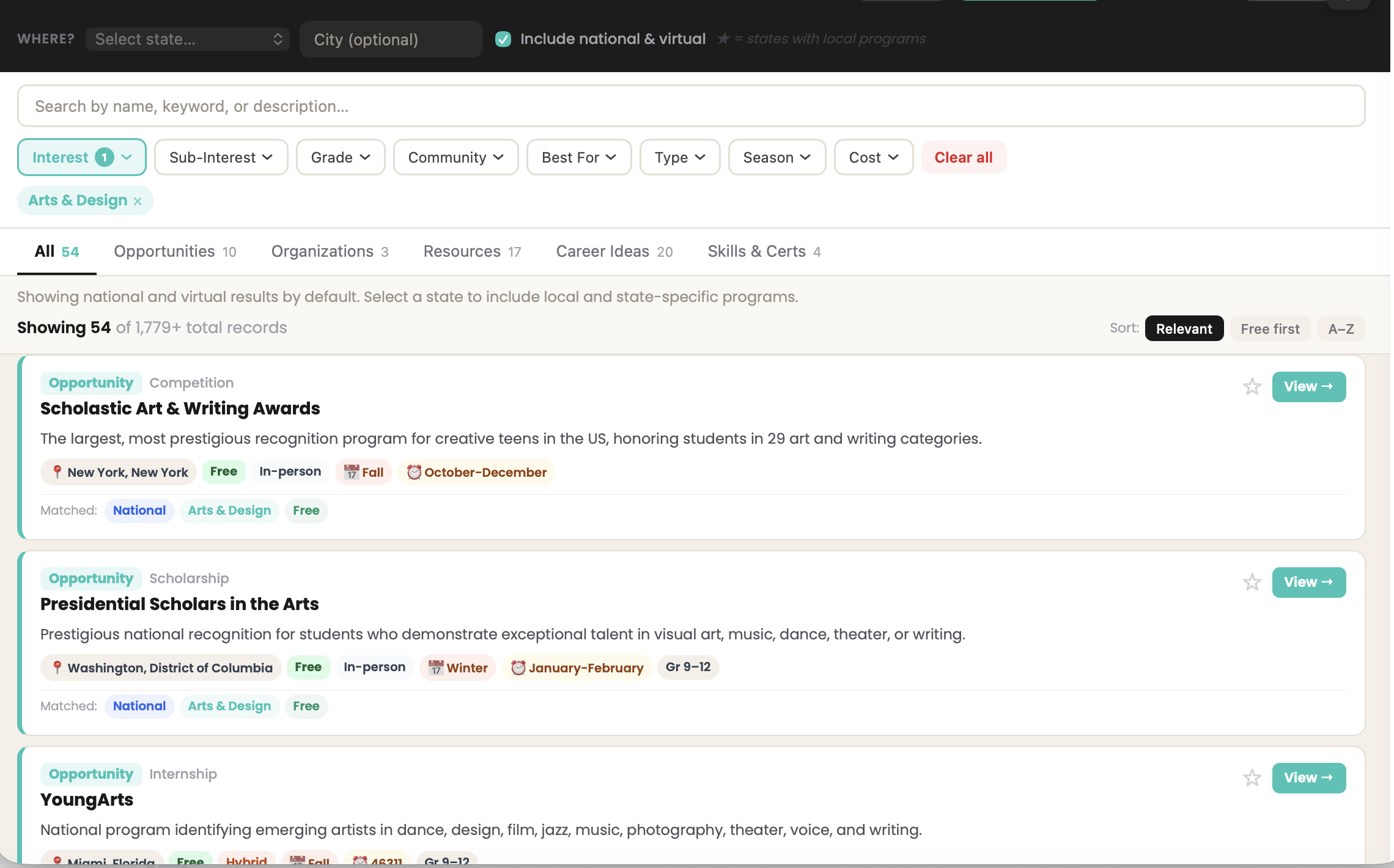Click the name, keyword, or description search box

(691, 106)
